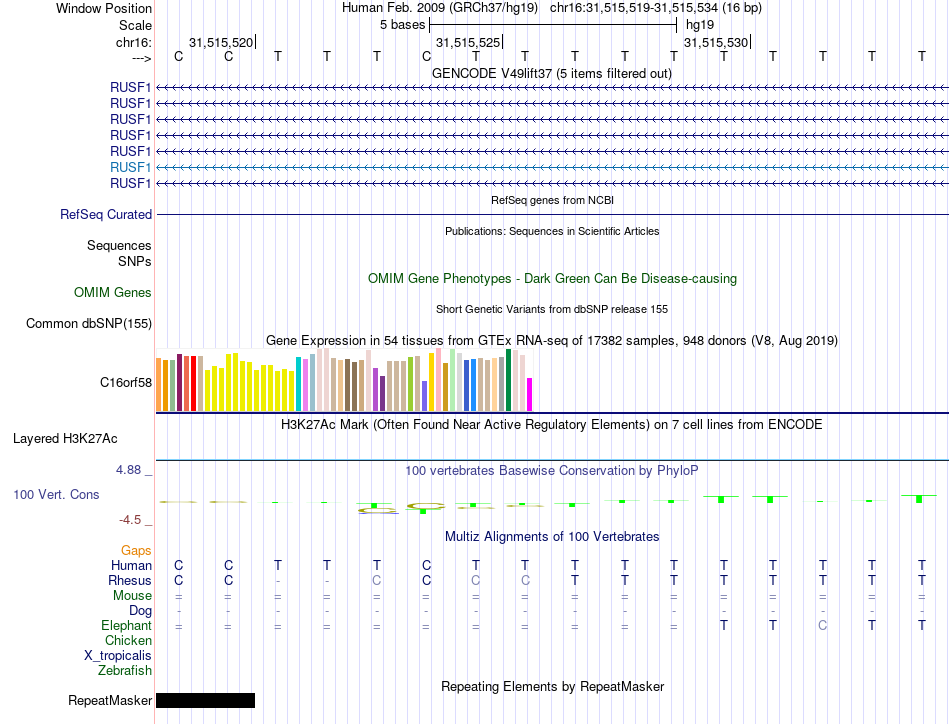Click coordinates 'chr16:31,515,519-31,515,534 (16 bp)'
Viewport: 950px width, 724px height.
click(x=656, y=8)
